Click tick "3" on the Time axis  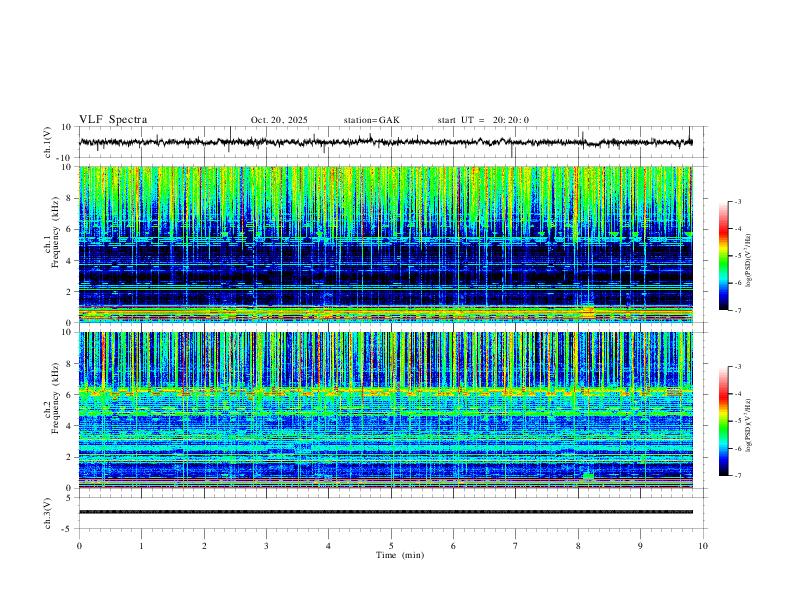pyautogui.click(x=266, y=546)
